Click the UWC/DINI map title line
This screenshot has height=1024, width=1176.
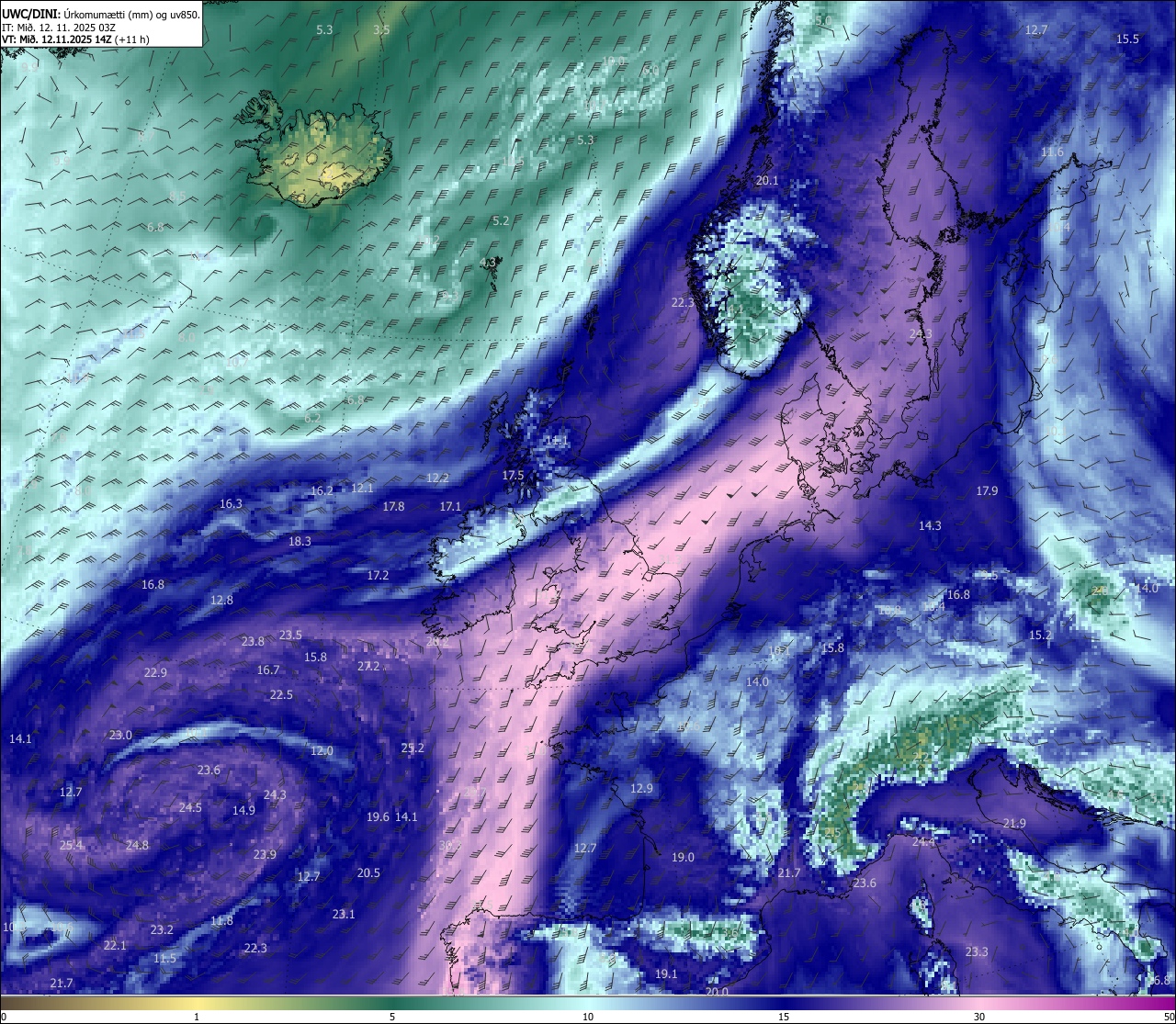(100, 15)
